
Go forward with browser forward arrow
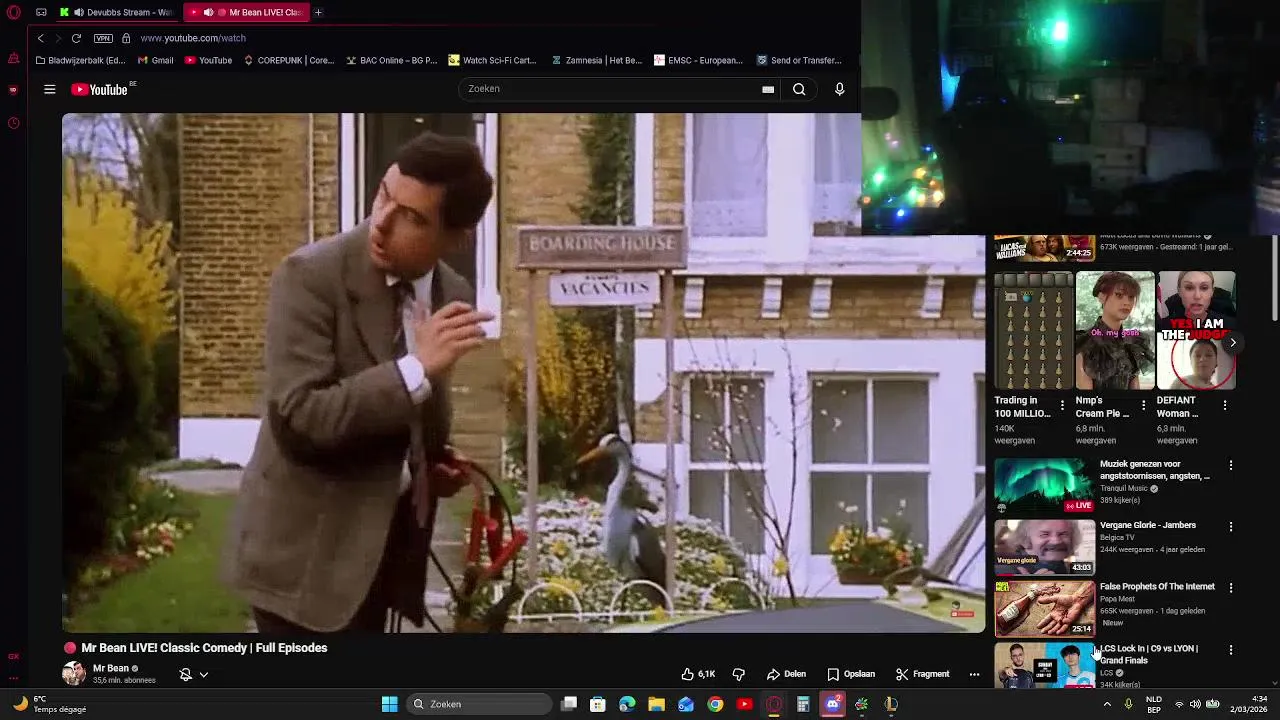[x=57, y=38]
